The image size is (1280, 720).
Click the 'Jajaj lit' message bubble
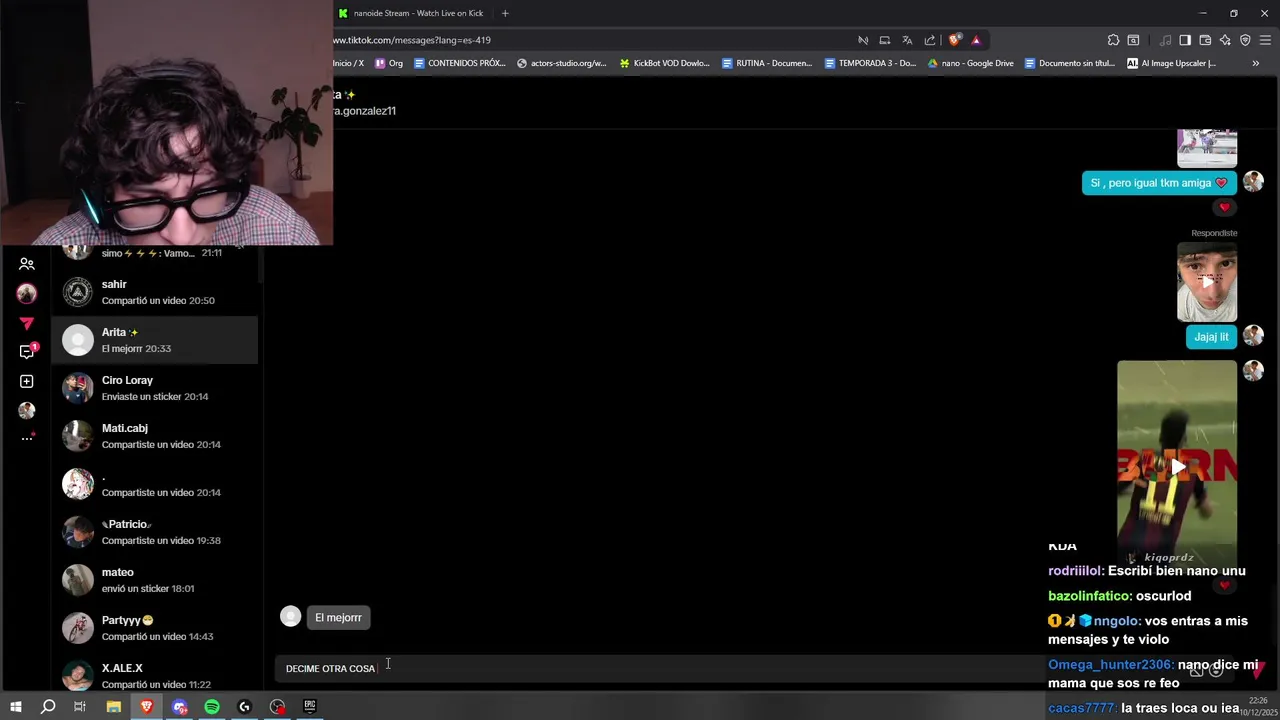pyautogui.click(x=1211, y=337)
